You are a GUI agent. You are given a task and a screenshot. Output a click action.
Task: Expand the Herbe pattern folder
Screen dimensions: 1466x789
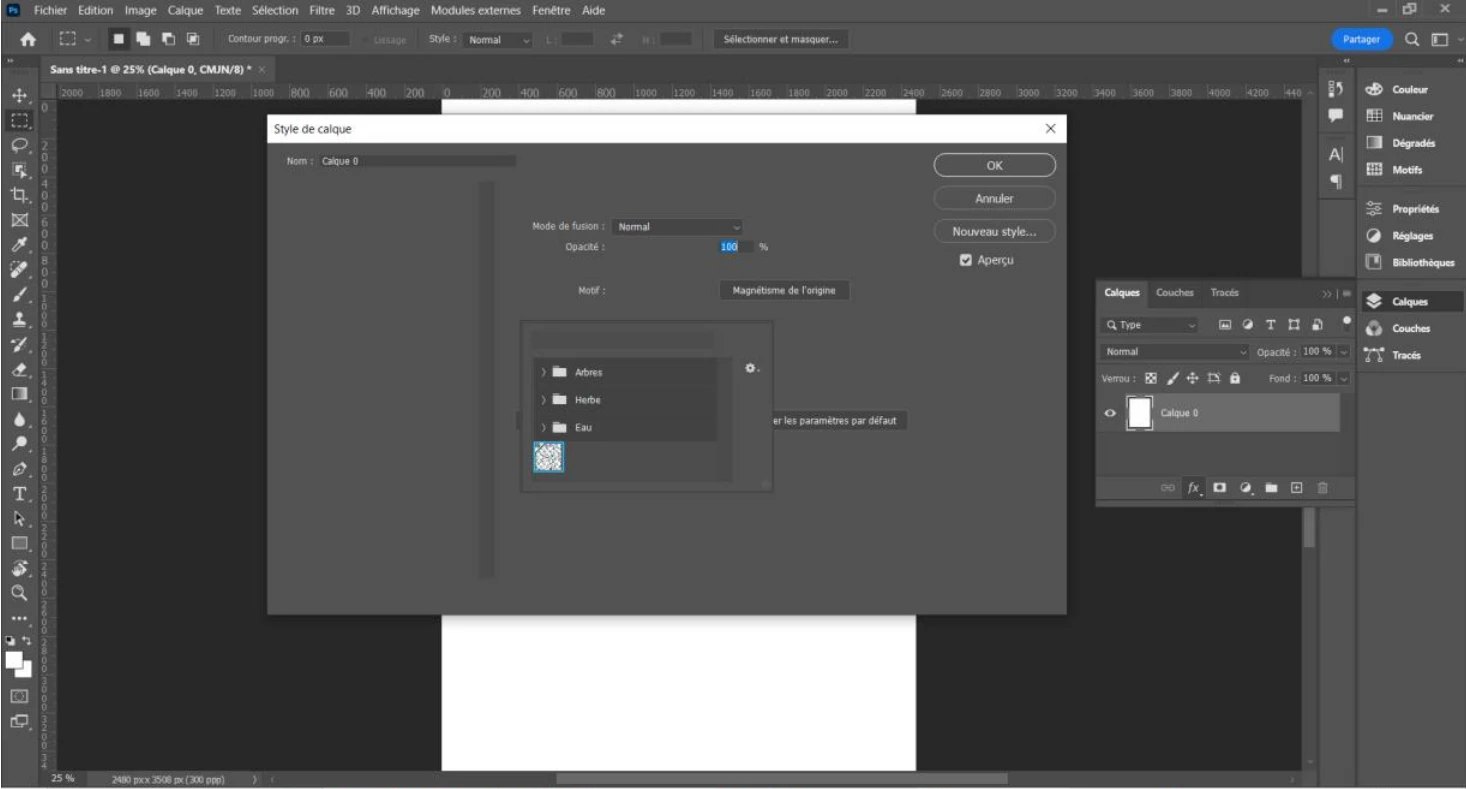[x=544, y=400]
